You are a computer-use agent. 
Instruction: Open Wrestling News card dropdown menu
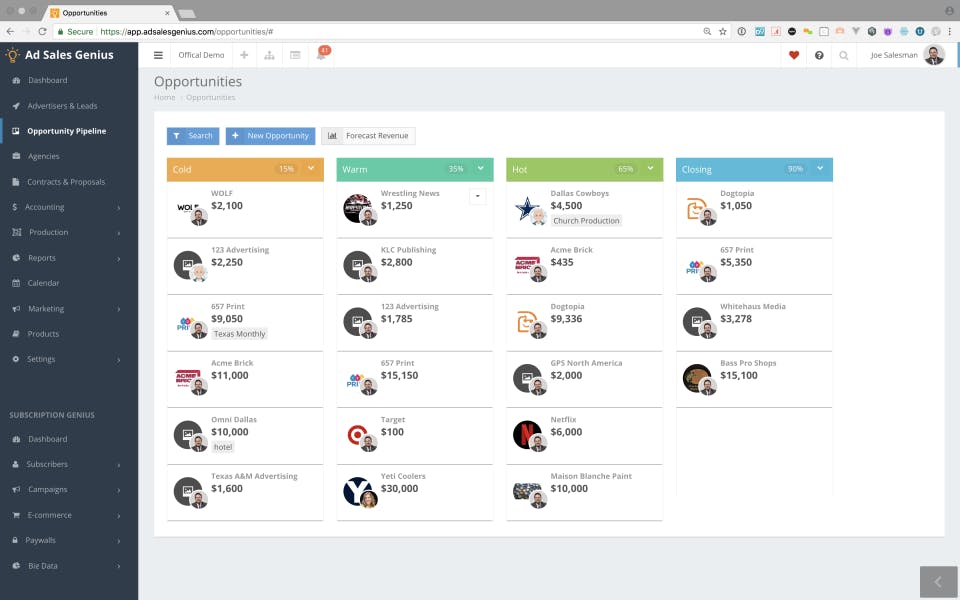click(x=478, y=196)
